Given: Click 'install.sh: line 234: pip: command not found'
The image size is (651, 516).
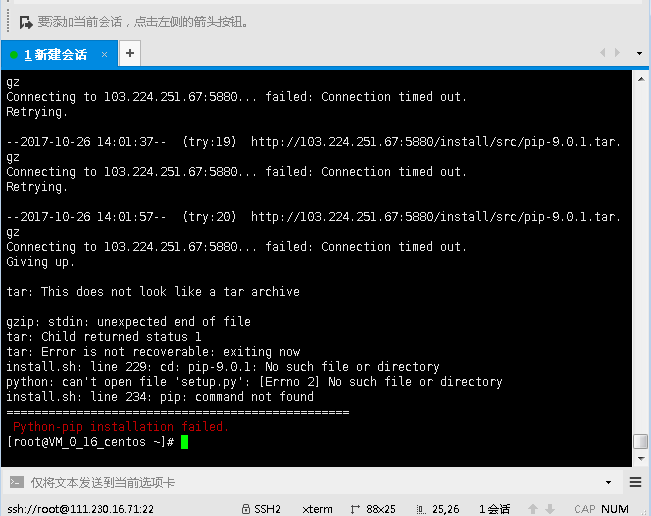Looking at the screenshot, I should point(160,397).
